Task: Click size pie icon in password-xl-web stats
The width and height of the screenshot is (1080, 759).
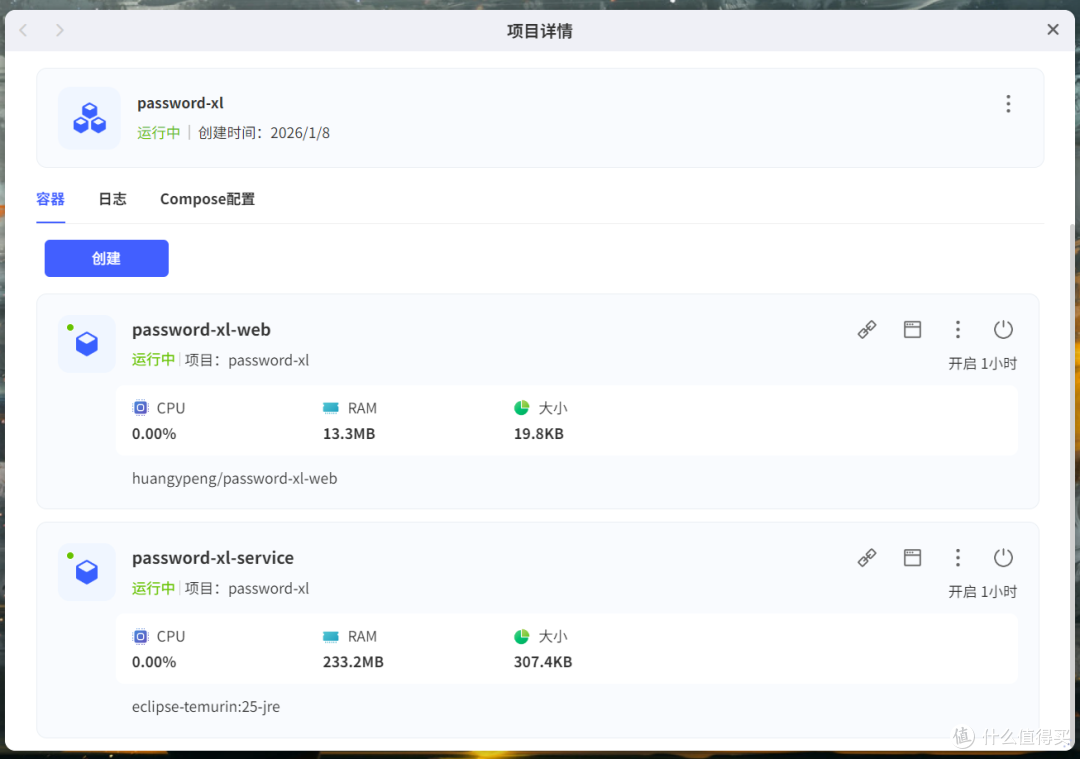Action: [x=521, y=408]
